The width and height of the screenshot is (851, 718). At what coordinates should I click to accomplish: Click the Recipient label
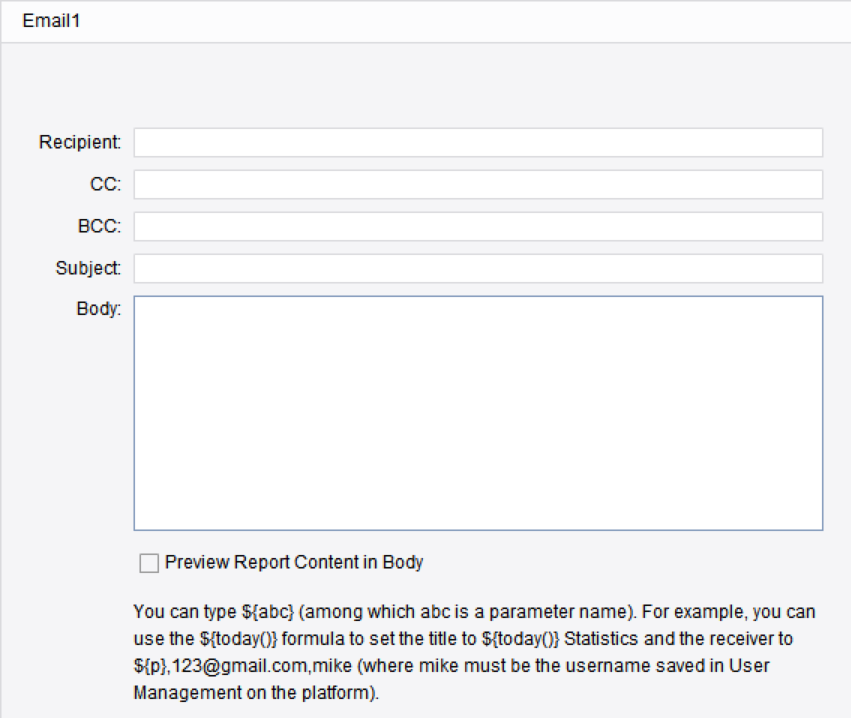tap(80, 142)
